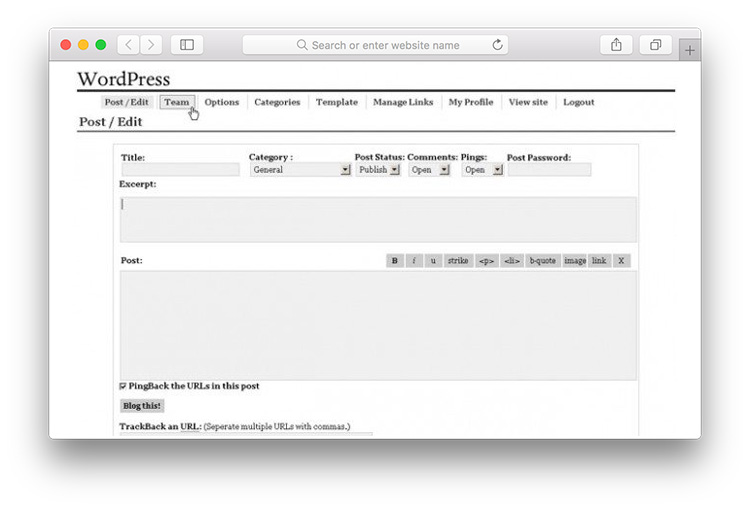Open the Template menu tab
The image size is (750, 509).
[x=337, y=102]
